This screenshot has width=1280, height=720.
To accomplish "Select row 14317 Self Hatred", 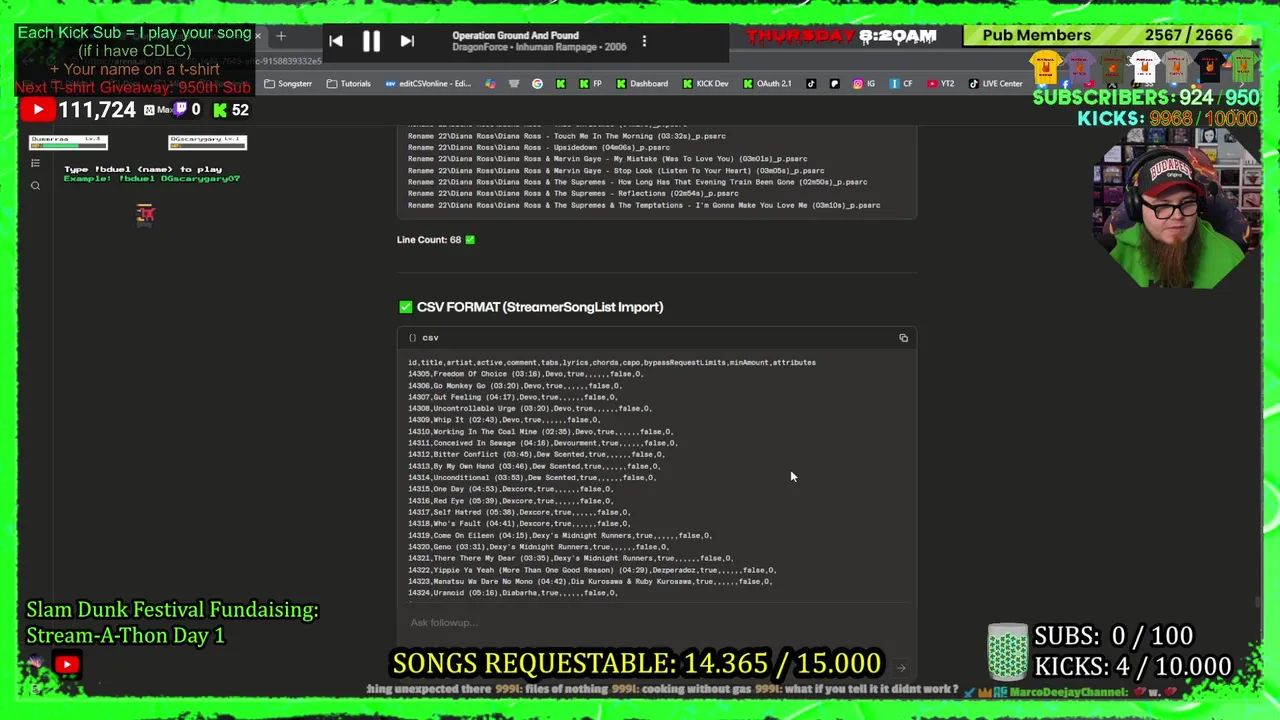I will 519,512.
